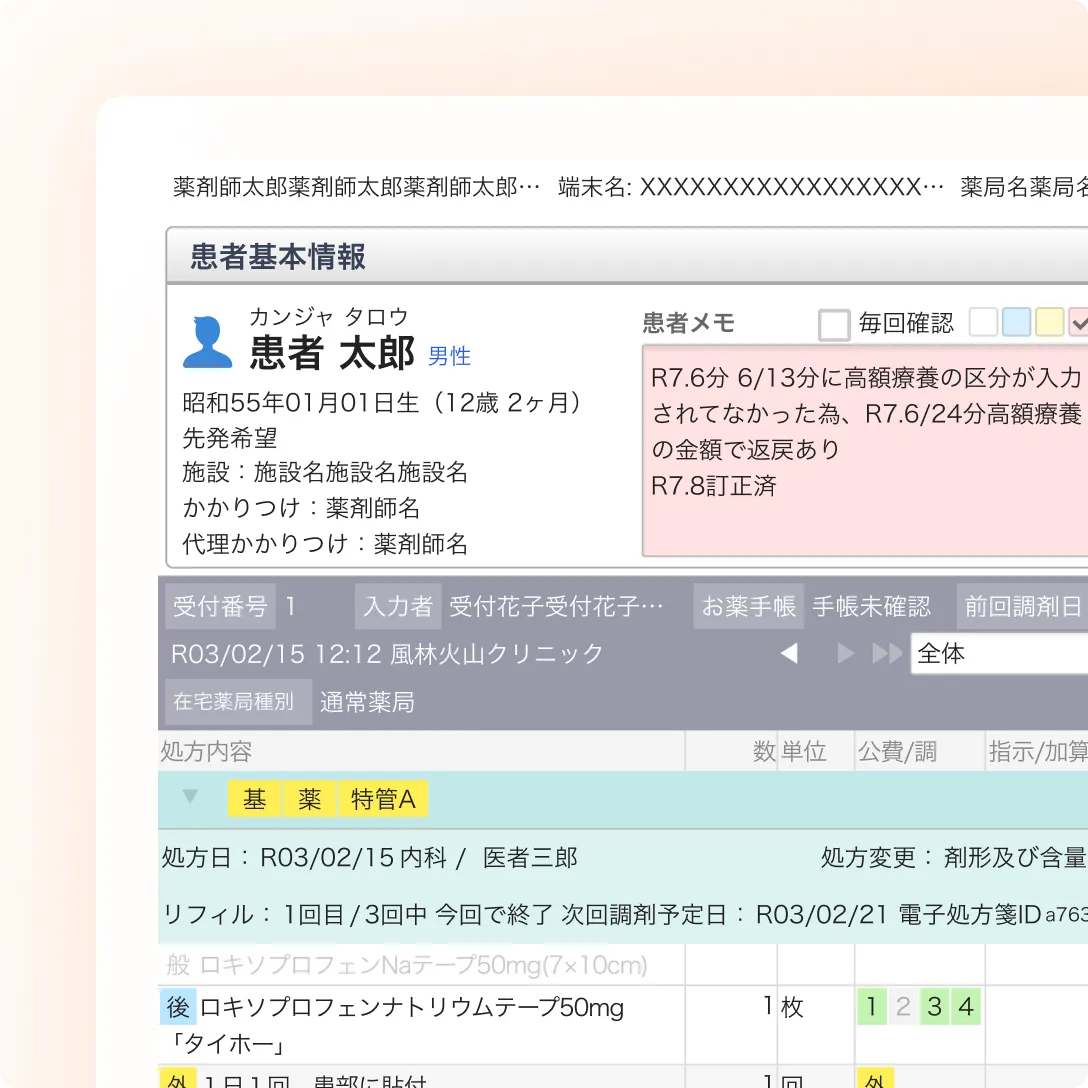Toggle the green numbered cell 1
This screenshot has height=1088, width=1088.
point(871,1007)
